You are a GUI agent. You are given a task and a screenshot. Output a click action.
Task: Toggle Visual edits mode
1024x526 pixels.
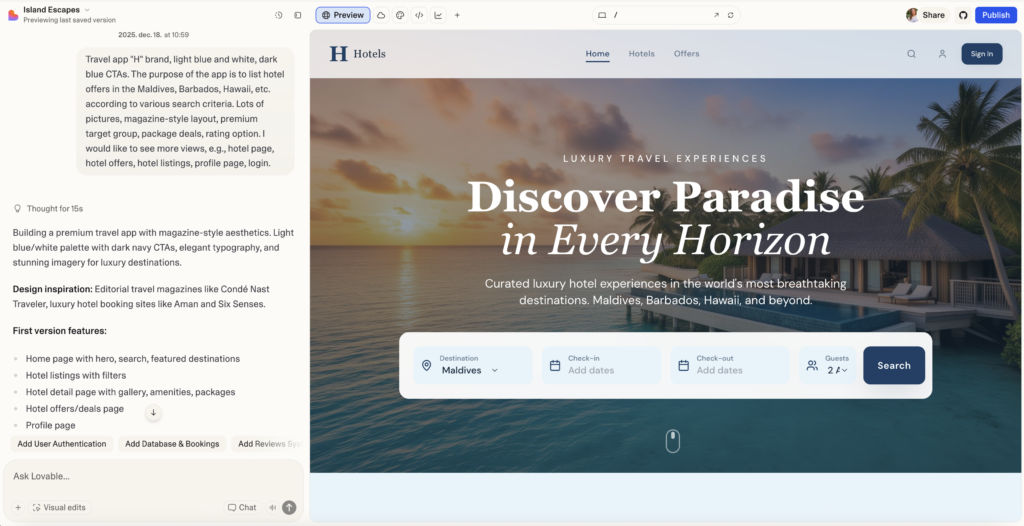coord(59,507)
